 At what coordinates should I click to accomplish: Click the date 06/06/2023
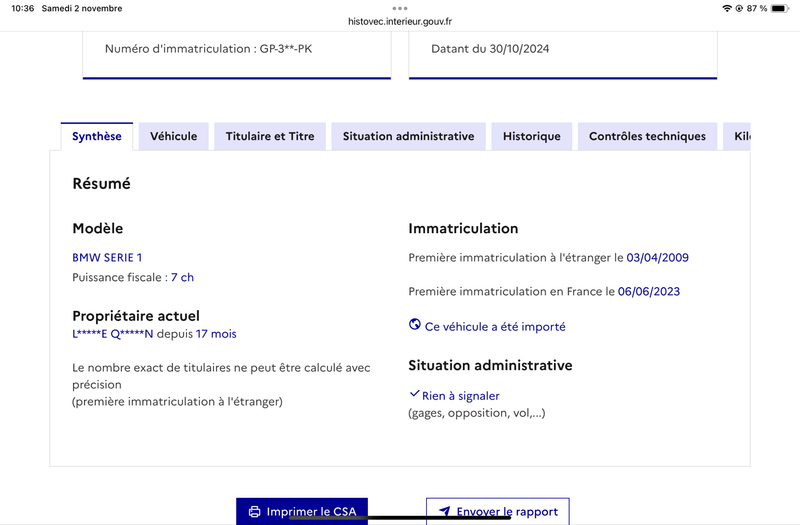[649, 292]
